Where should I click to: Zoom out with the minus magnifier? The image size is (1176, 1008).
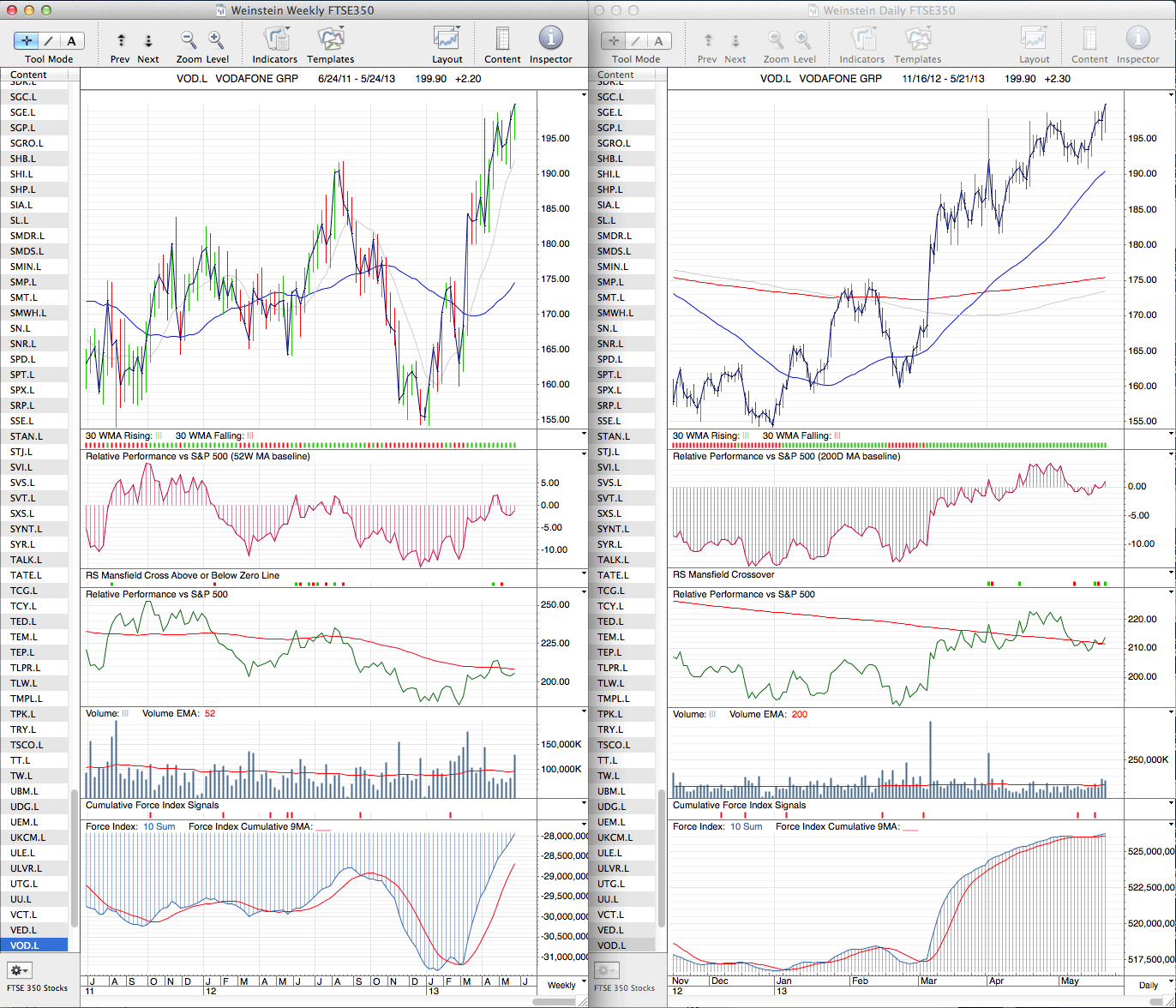189,40
